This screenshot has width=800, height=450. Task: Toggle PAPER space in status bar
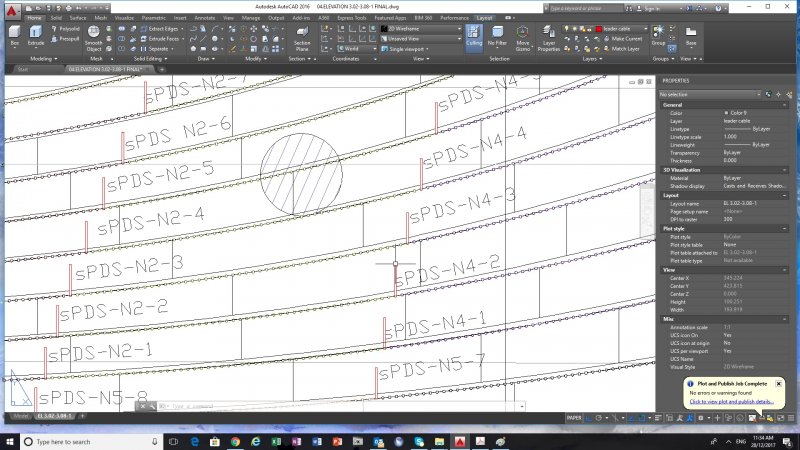tap(574, 417)
